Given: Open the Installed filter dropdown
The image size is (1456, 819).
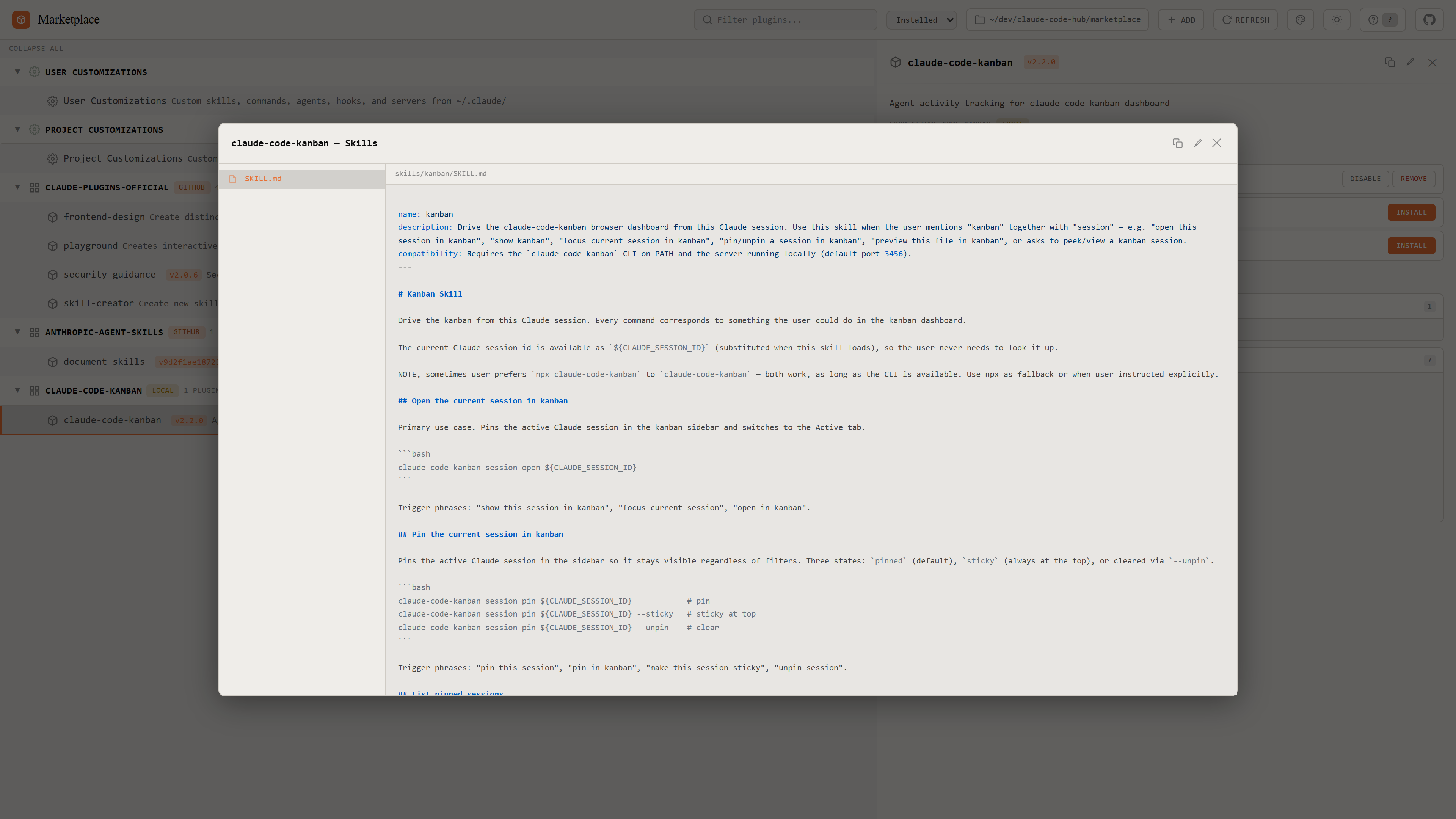Looking at the screenshot, I should tap(922, 20).
